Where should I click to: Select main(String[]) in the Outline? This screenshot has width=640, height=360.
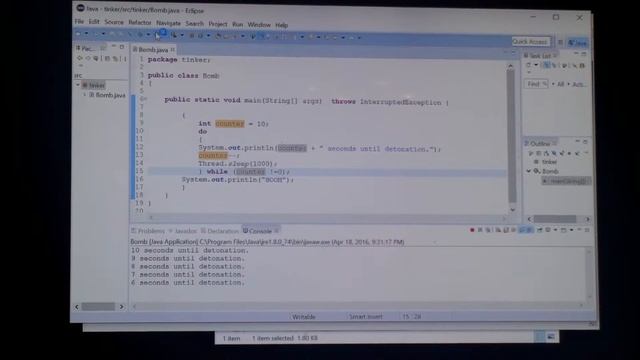point(567,181)
